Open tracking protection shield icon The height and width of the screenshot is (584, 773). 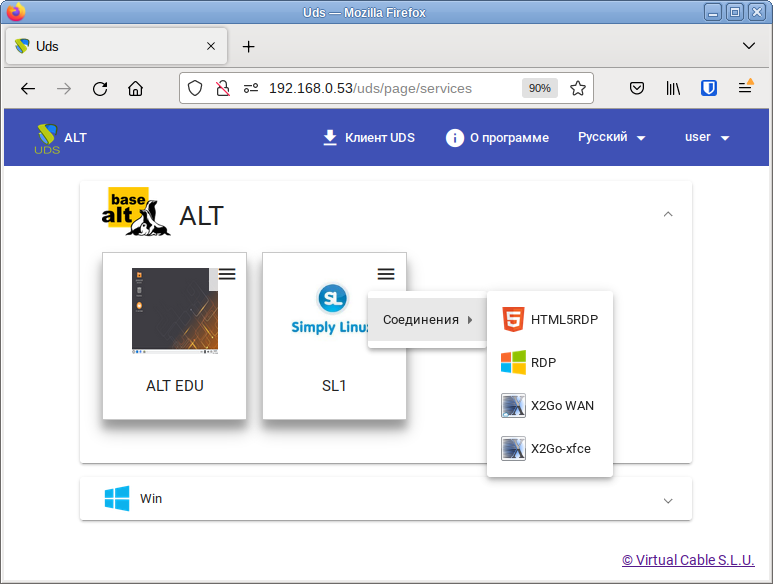(195, 88)
